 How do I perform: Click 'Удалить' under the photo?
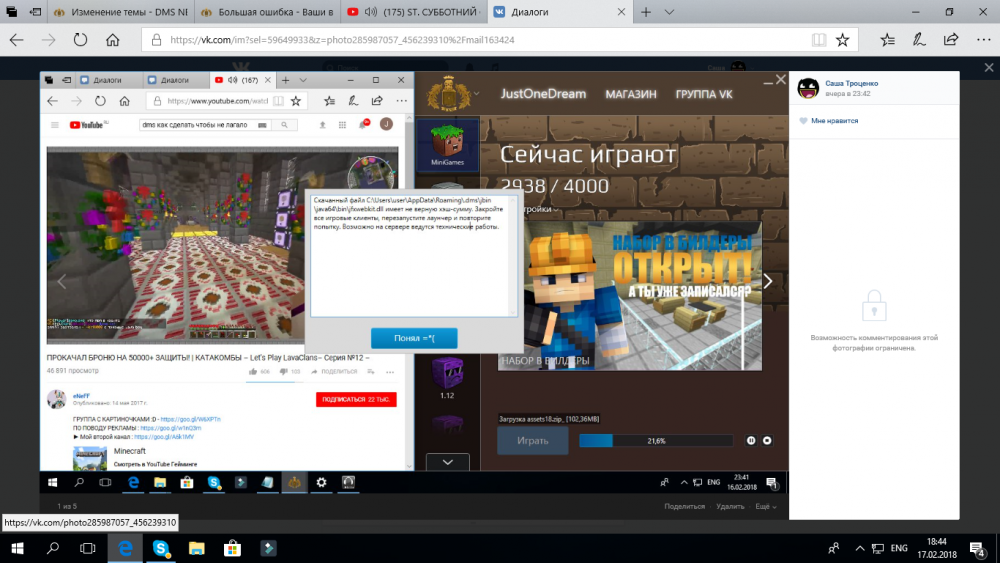tap(730, 506)
